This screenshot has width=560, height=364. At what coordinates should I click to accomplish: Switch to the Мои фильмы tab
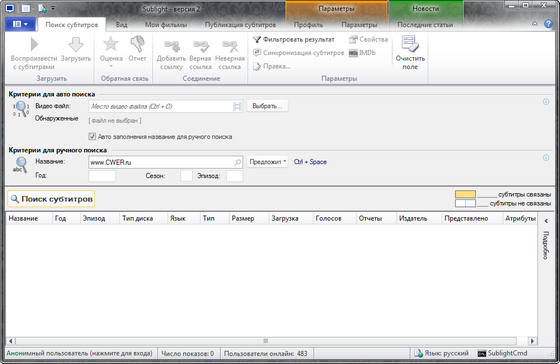coord(166,25)
